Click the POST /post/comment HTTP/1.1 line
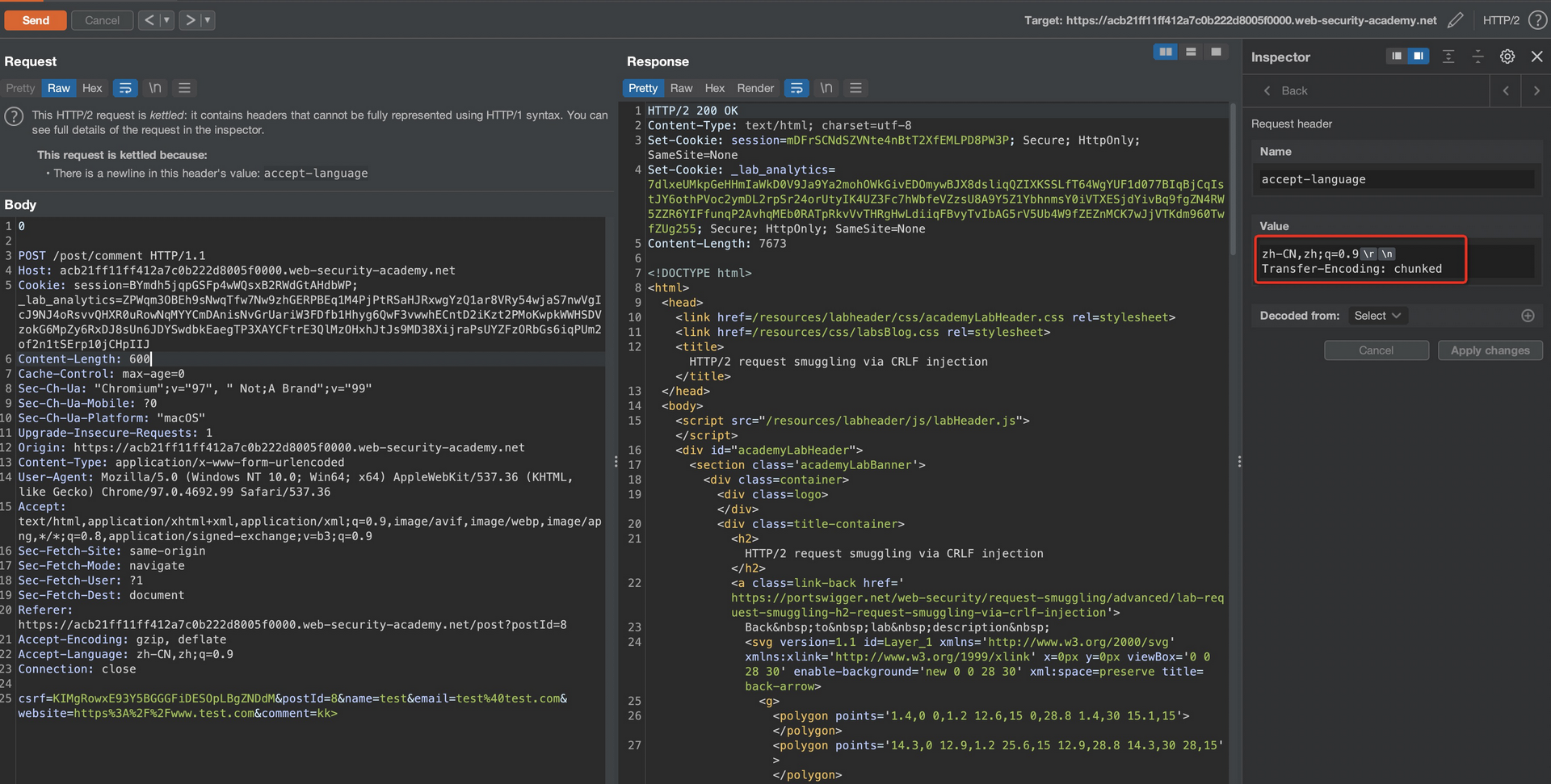 click(112, 256)
